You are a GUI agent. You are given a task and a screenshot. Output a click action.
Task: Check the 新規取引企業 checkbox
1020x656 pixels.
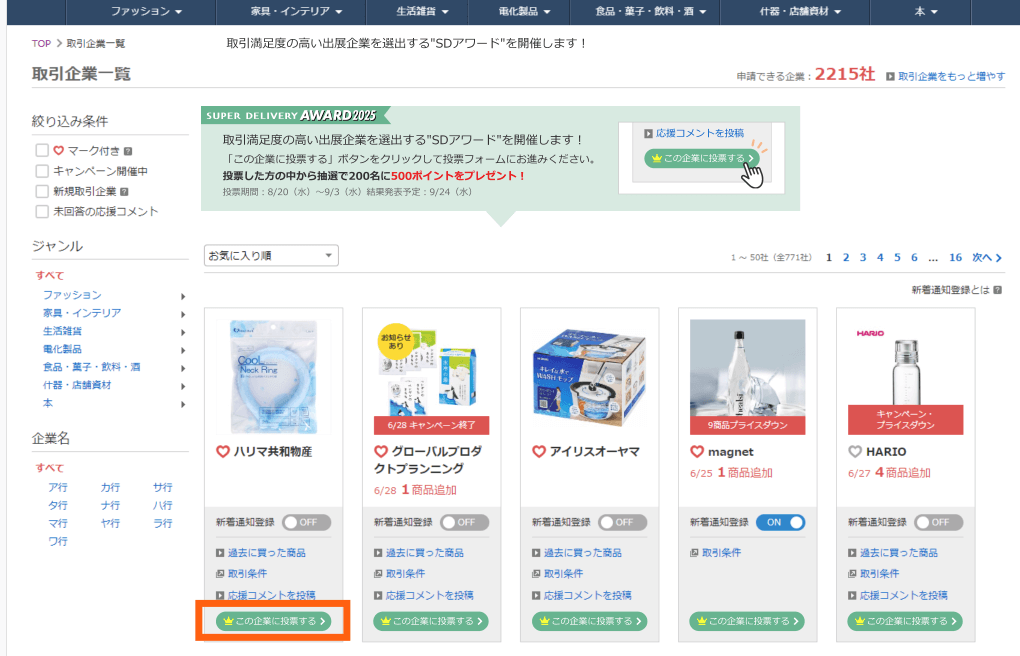pyautogui.click(x=42, y=191)
